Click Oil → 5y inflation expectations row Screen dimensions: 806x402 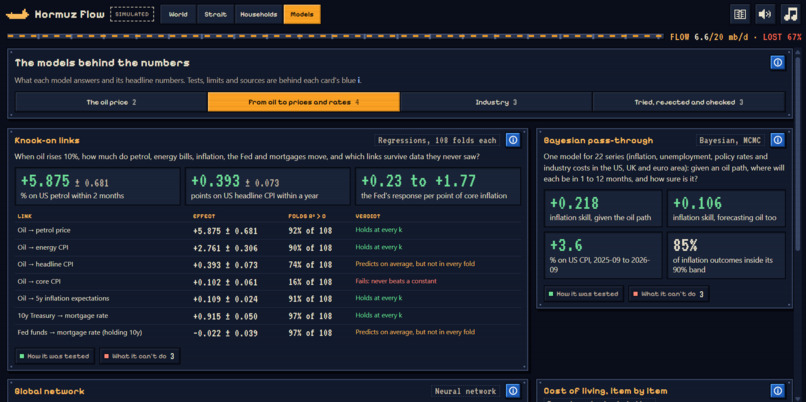(268, 298)
